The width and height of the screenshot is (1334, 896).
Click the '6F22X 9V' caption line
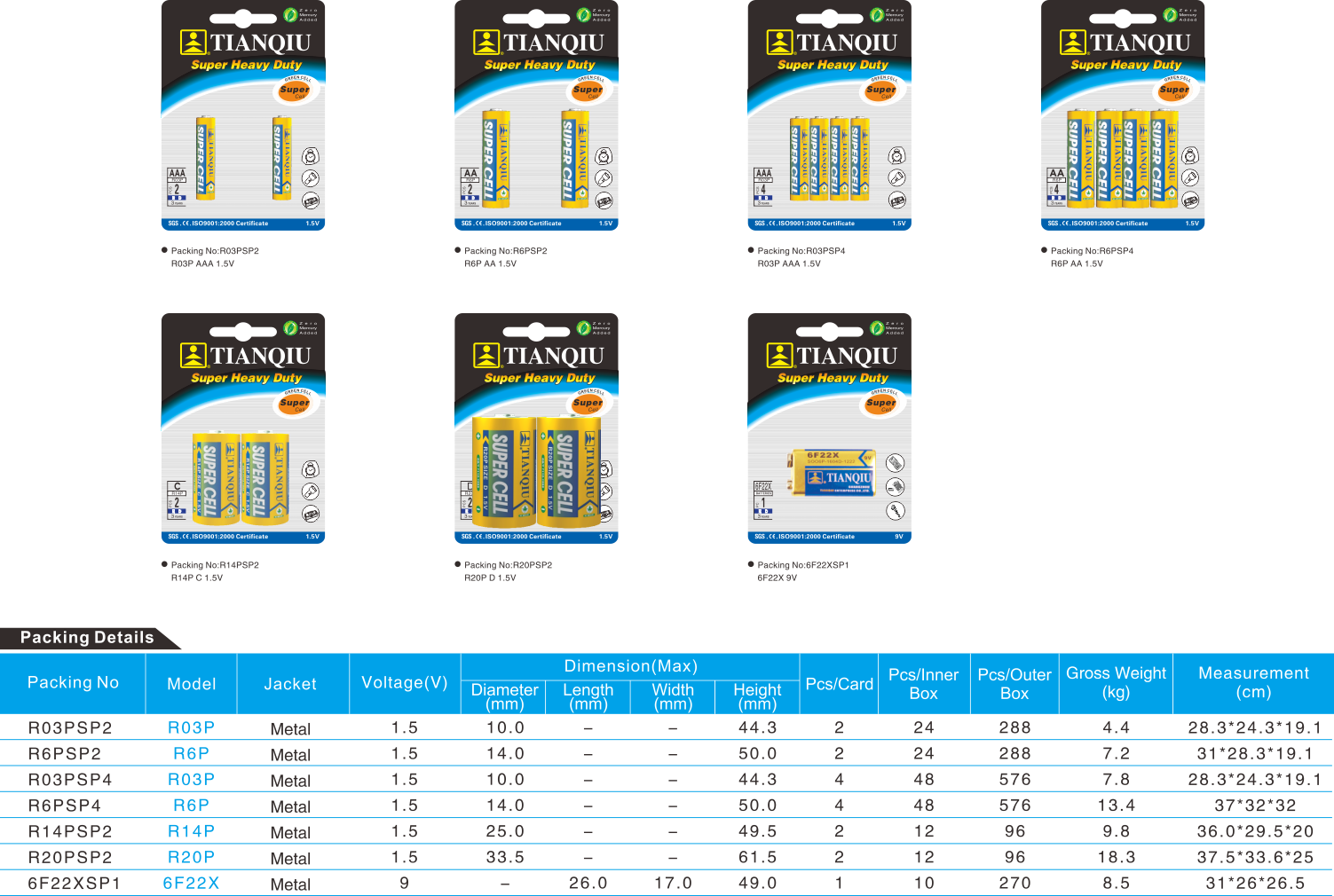click(x=778, y=578)
